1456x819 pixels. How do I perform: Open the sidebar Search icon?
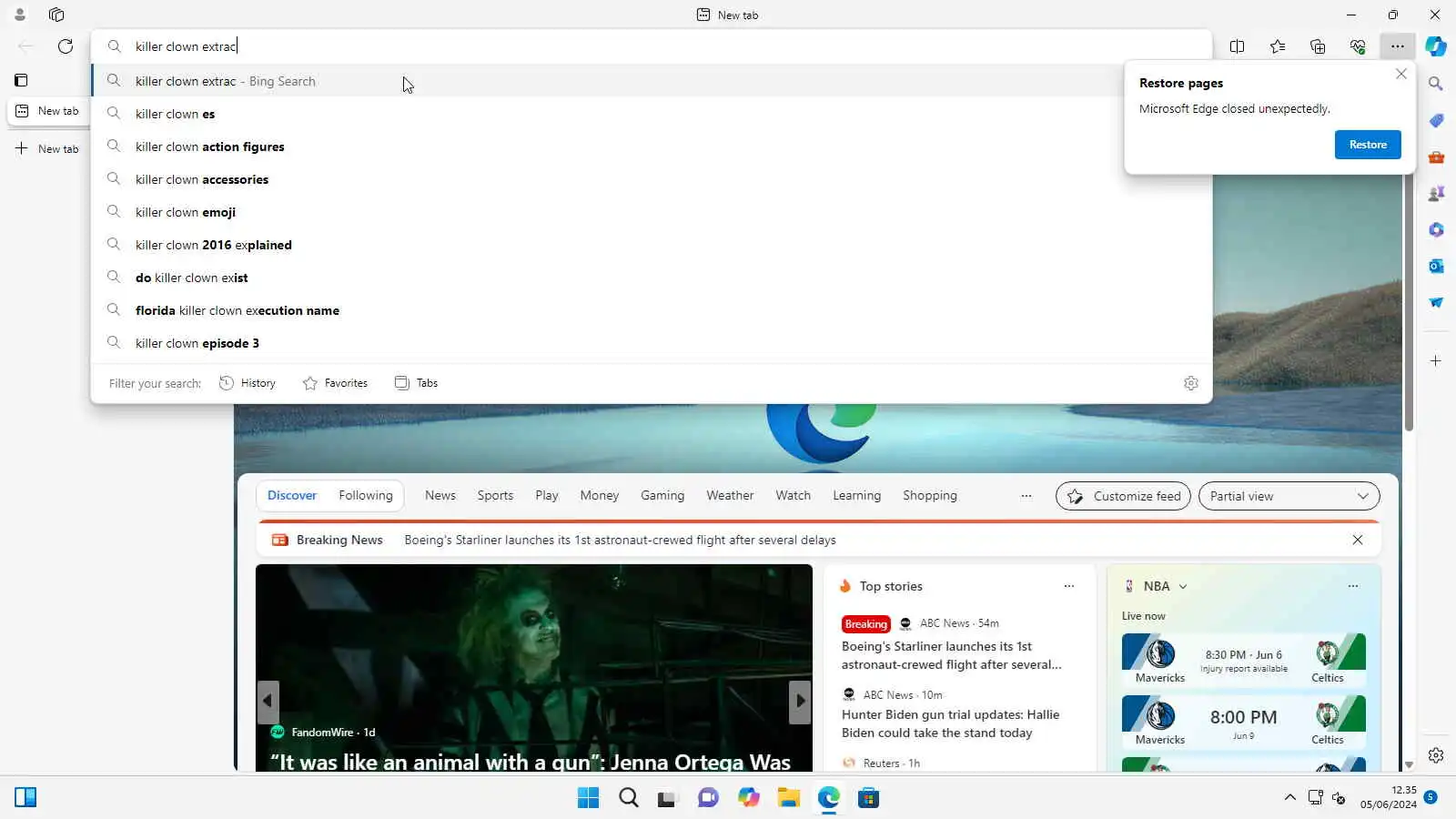click(x=1436, y=84)
